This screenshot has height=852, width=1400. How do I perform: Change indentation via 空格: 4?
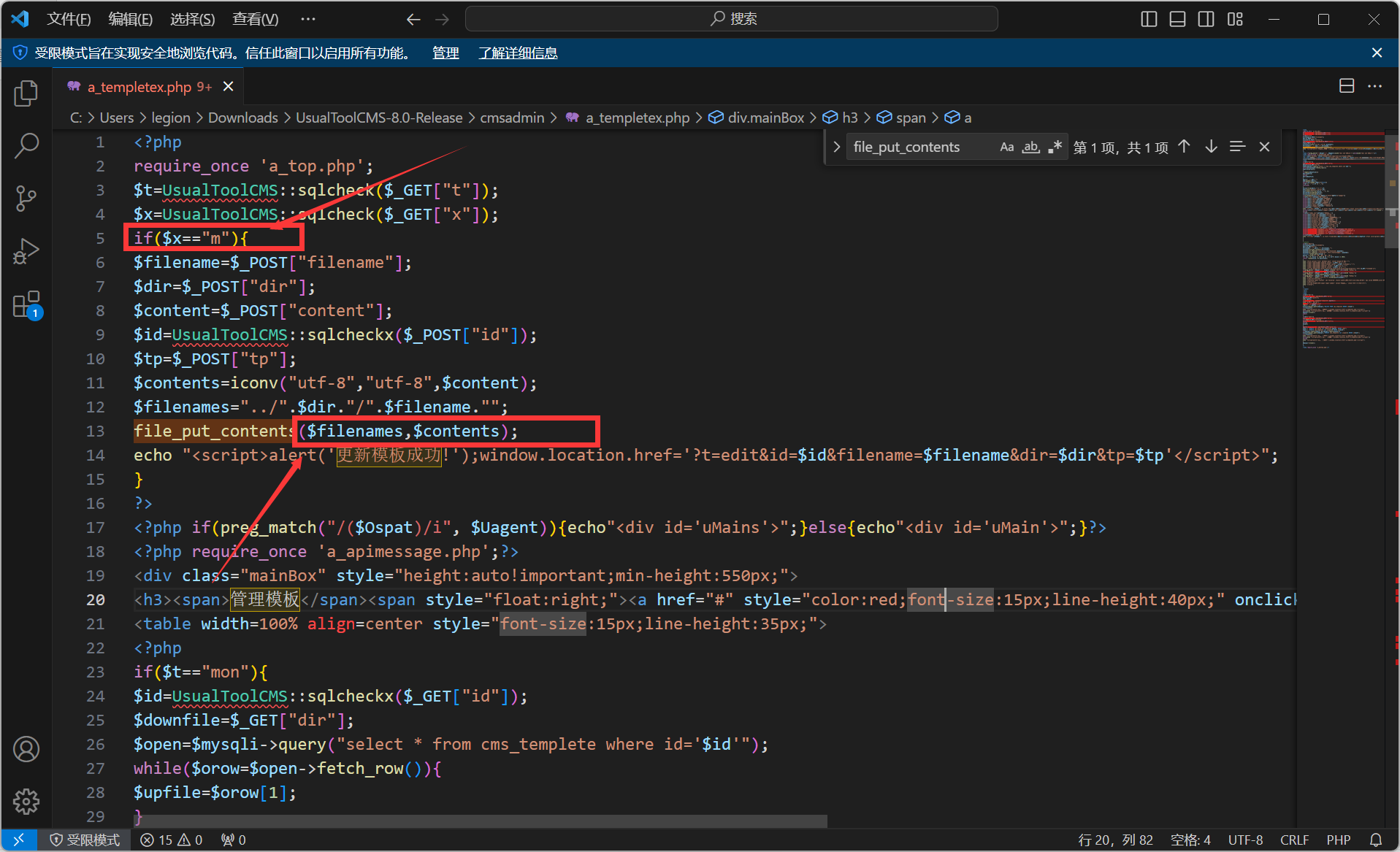1190,840
